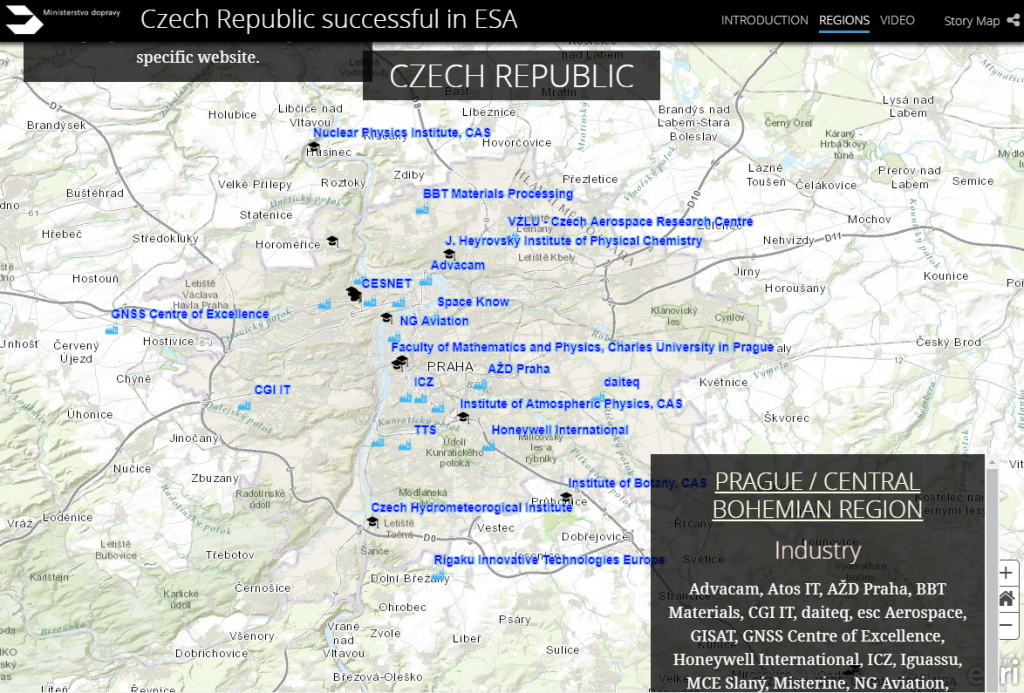Viewport: 1024px width, 693px height.
Task: Click the blue 'CGI IT' map label
Action: 272,389
